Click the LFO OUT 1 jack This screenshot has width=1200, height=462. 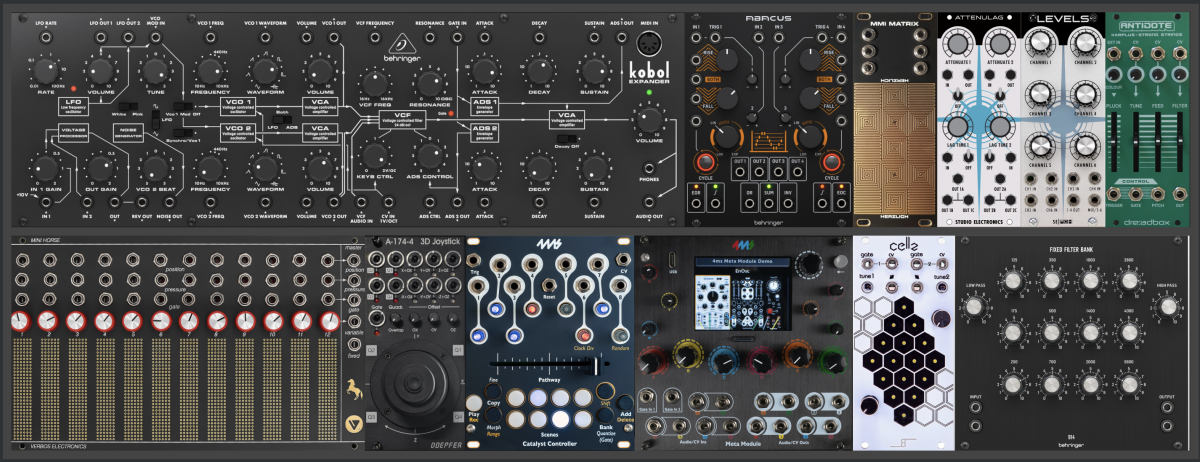click(x=100, y=37)
